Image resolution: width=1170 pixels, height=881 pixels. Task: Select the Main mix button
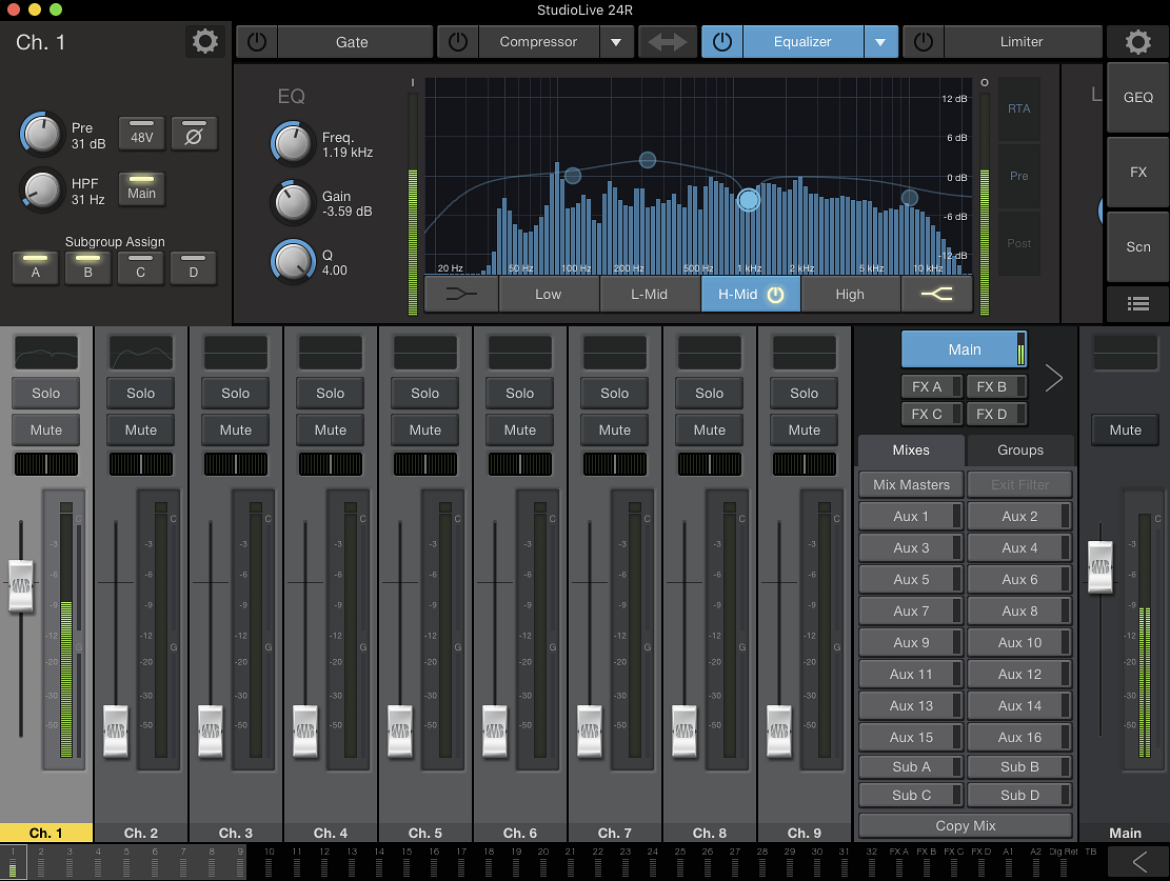964,349
